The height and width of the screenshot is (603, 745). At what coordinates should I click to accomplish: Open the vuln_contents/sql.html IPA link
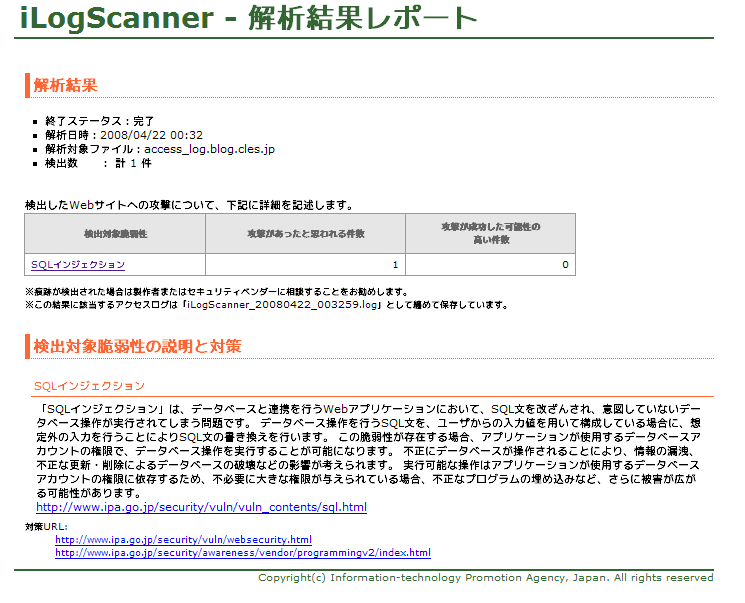[201, 507]
